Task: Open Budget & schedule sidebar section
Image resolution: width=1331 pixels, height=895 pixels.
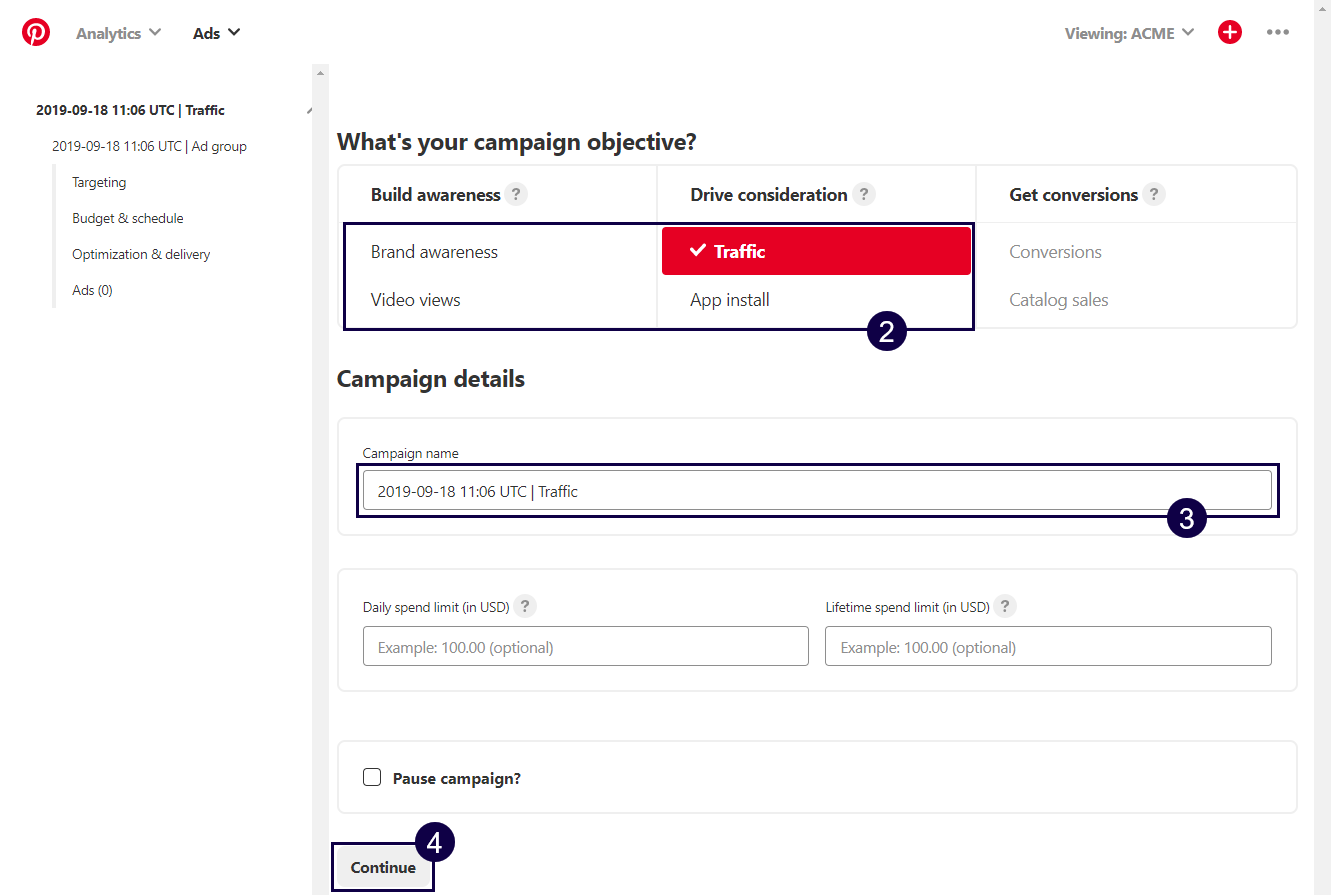Action: click(x=127, y=219)
